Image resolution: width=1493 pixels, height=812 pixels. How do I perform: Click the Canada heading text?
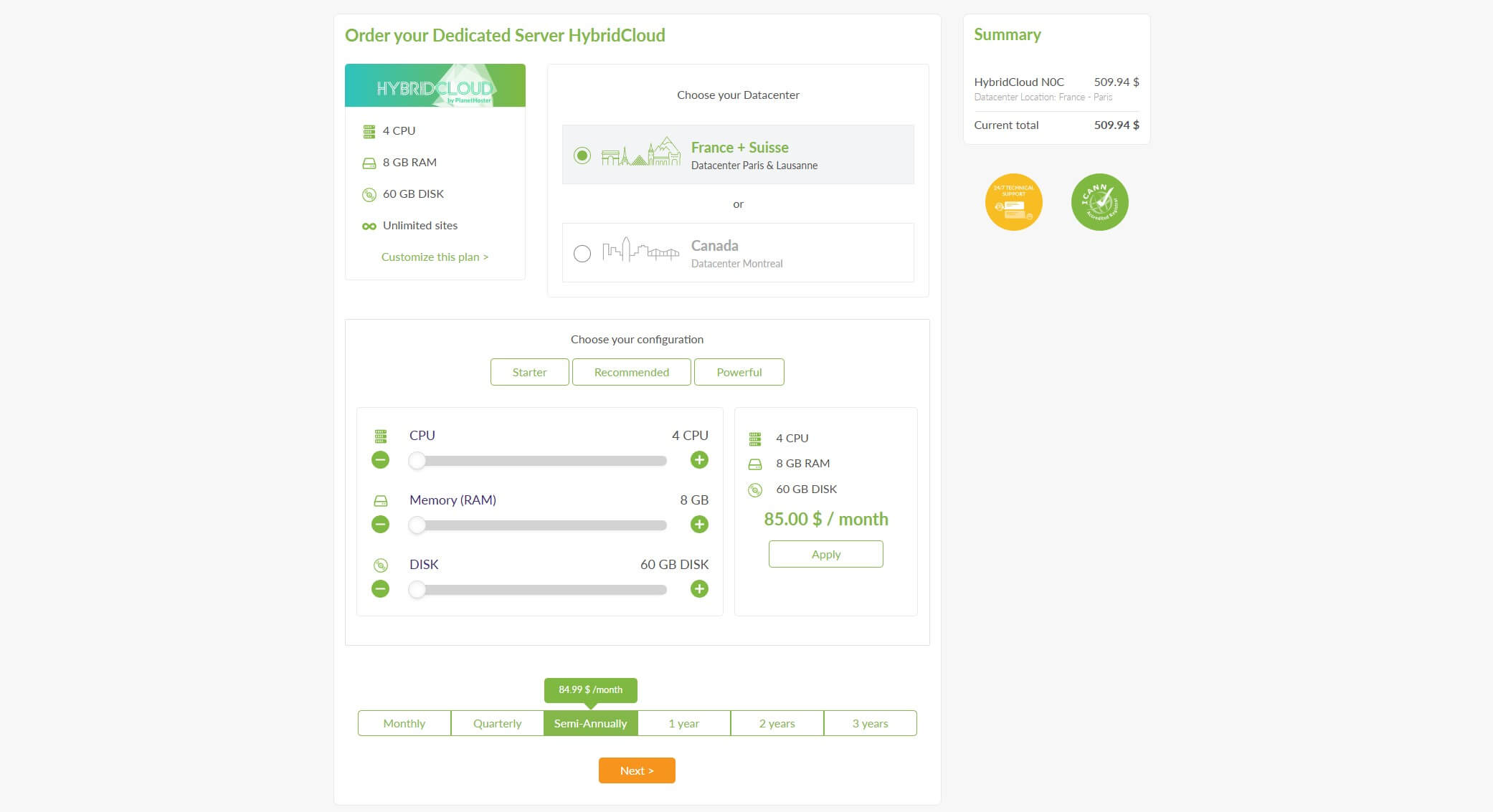(715, 245)
